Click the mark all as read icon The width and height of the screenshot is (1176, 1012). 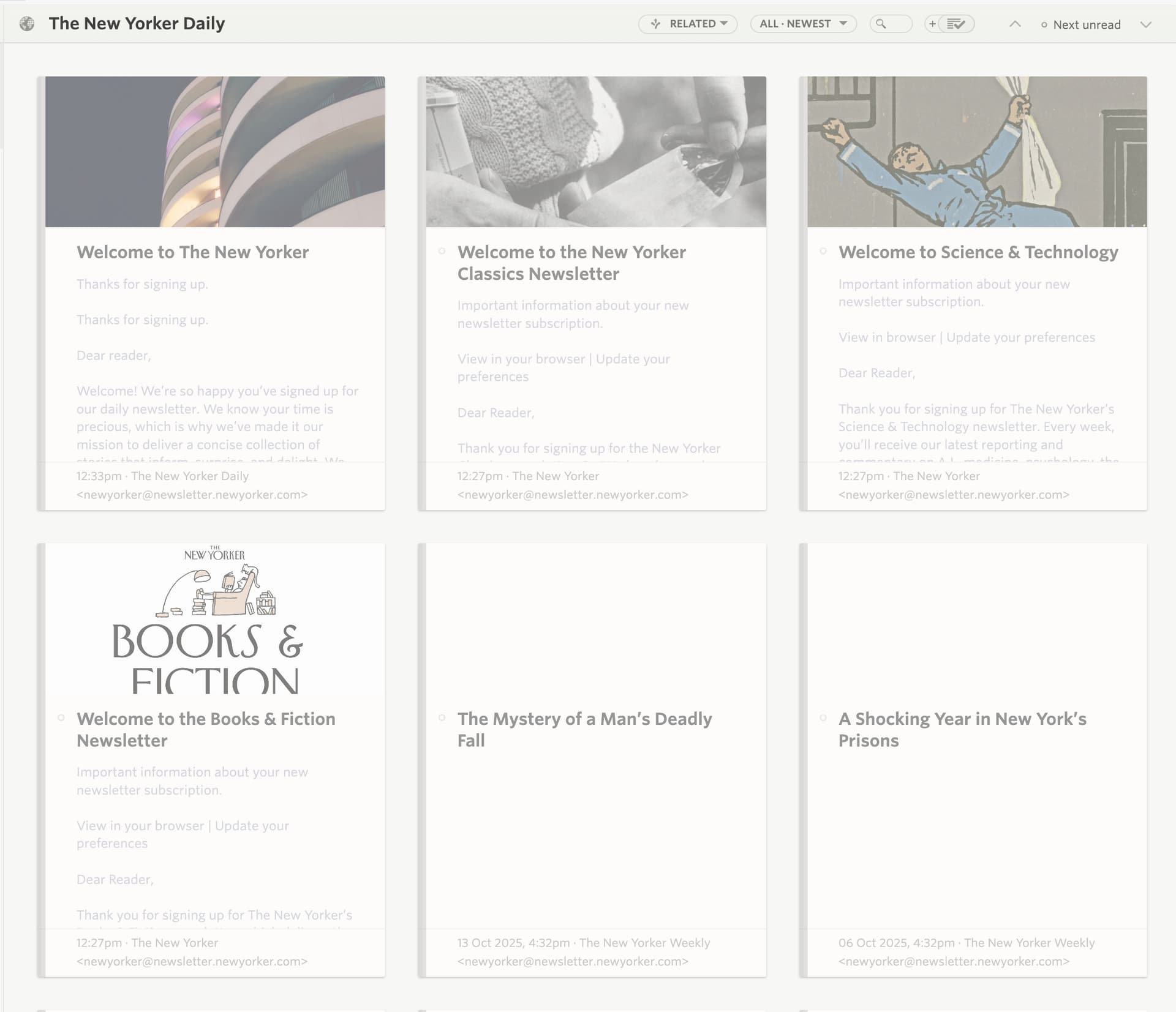(x=956, y=24)
